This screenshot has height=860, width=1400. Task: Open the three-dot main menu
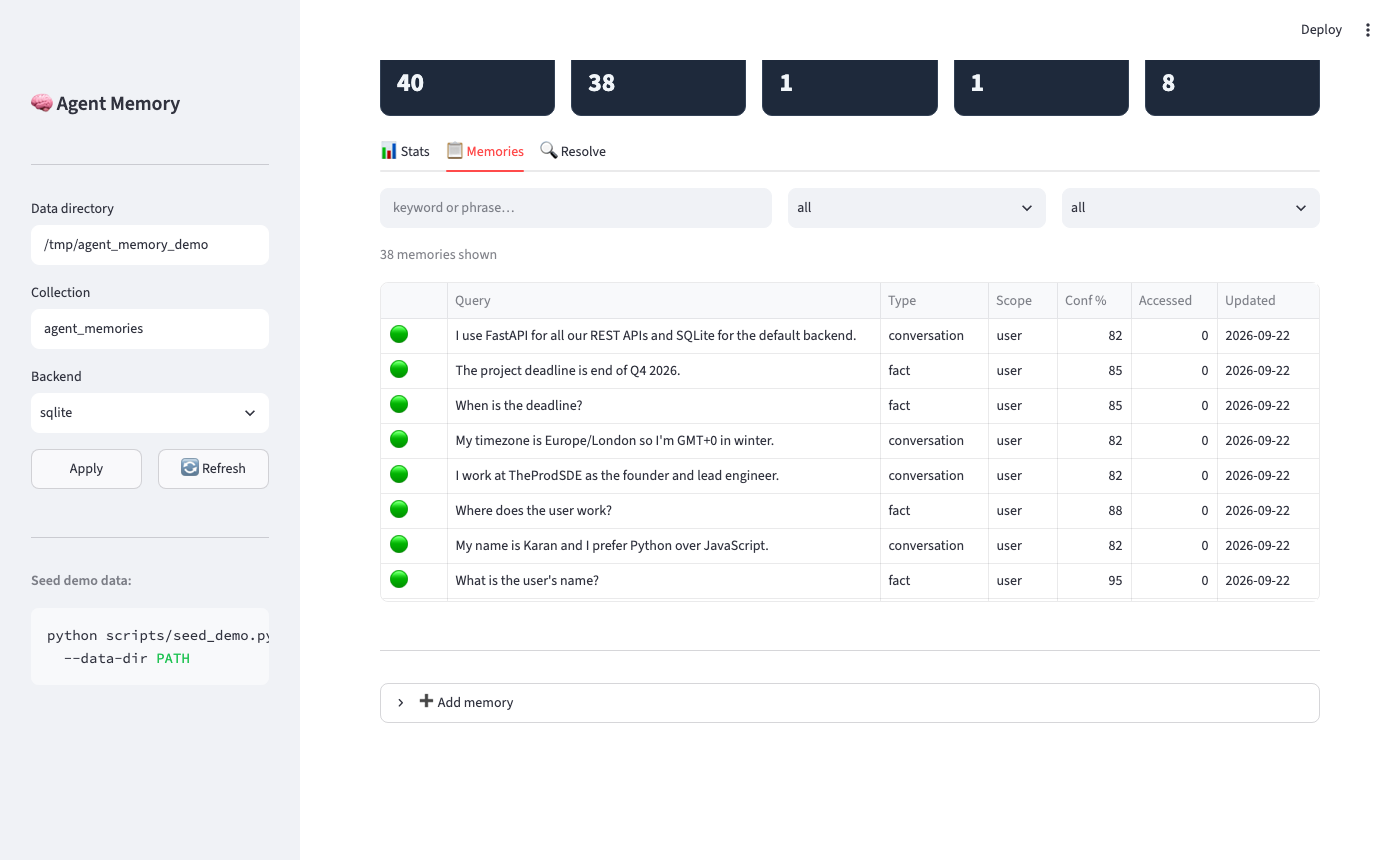[x=1368, y=30]
